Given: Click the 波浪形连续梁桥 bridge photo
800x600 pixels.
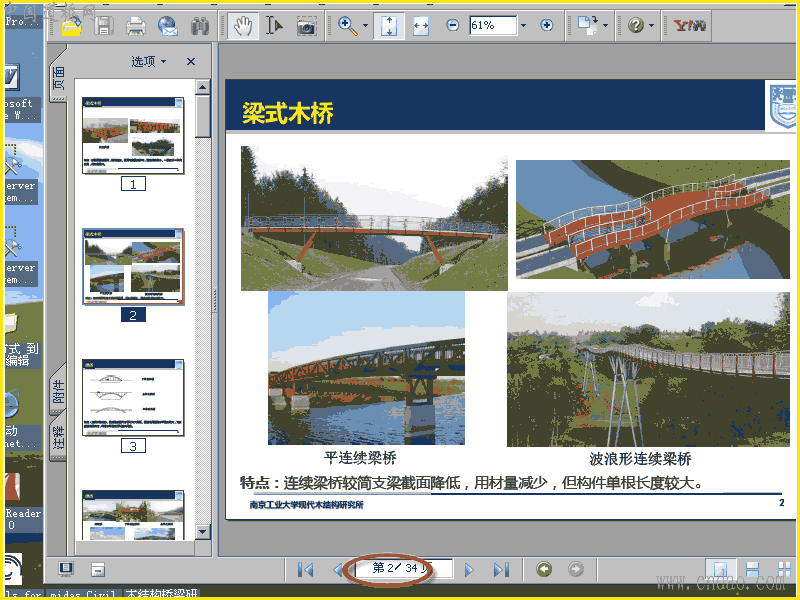Looking at the screenshot, I should coord(648,369).
